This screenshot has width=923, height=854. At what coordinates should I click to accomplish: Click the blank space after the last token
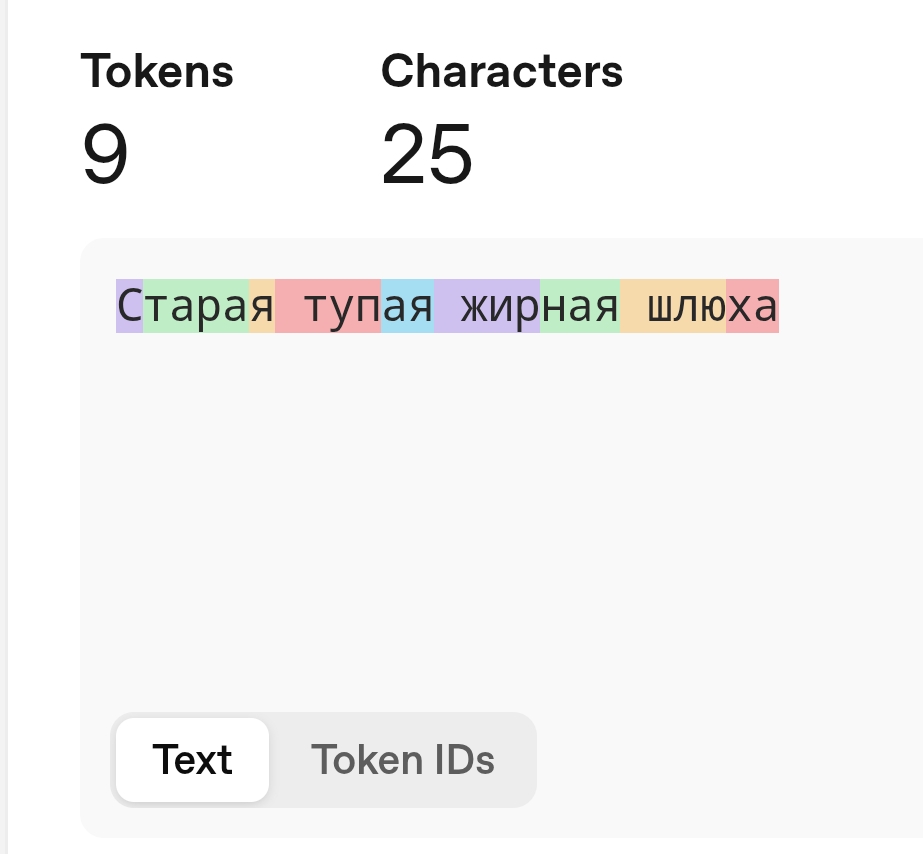pos(850,306)
